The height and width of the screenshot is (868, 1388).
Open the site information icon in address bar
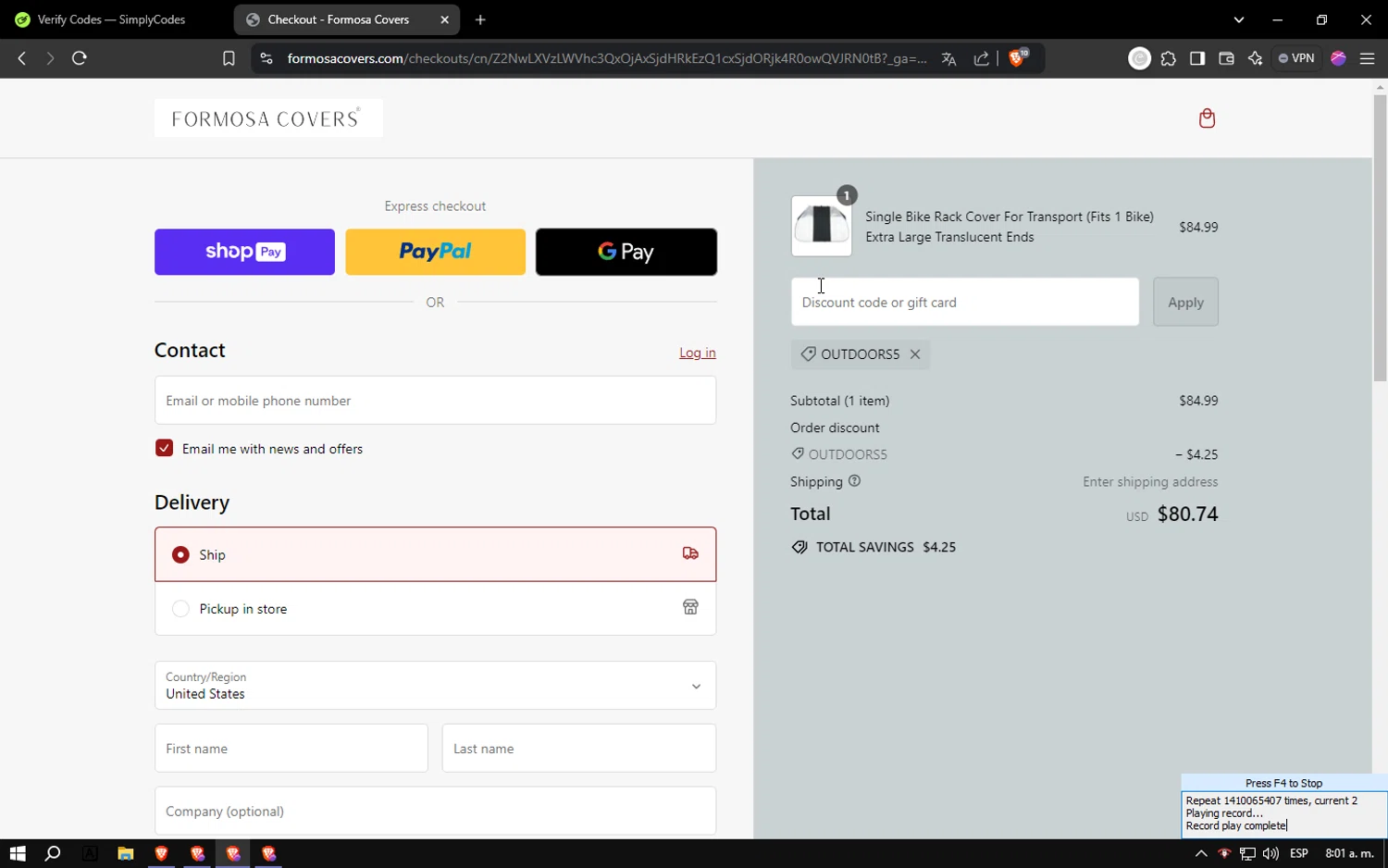click(x=266, y=58)
